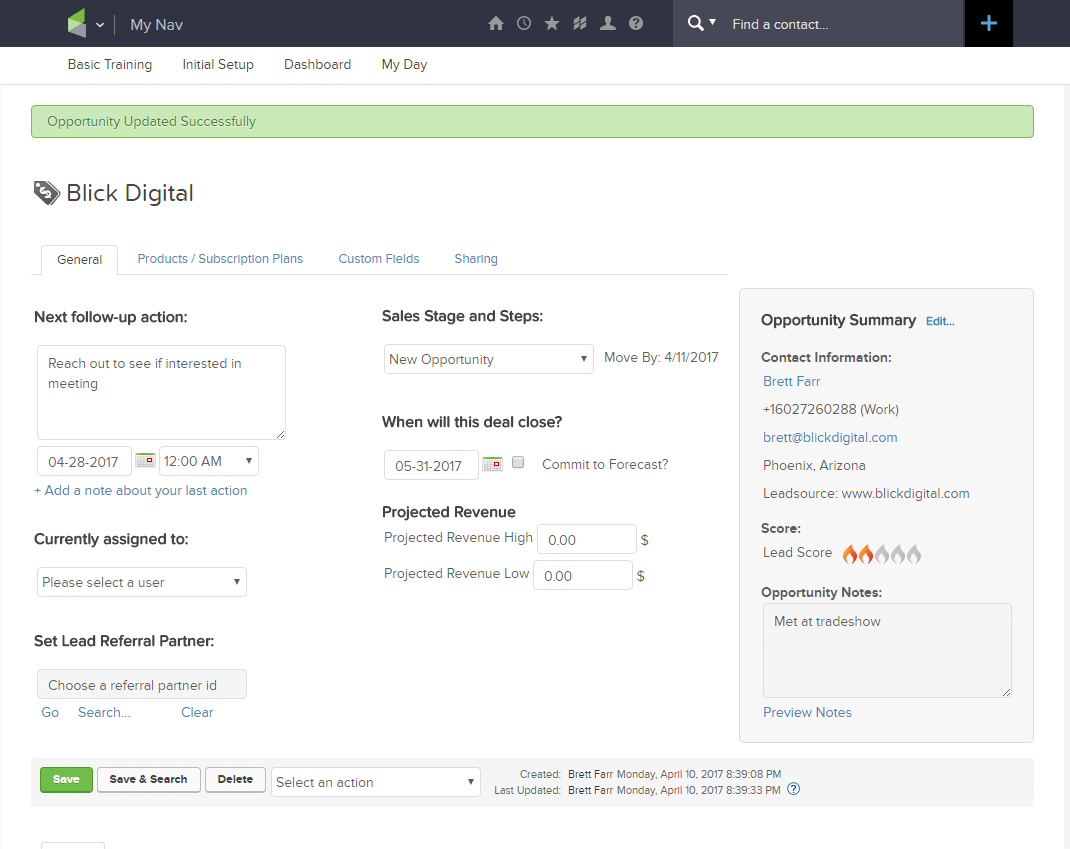Image resolution: width=1070 pixels, height=849 pixels.
Task: Open the user profile icon
Action: (x=608, y=24)
